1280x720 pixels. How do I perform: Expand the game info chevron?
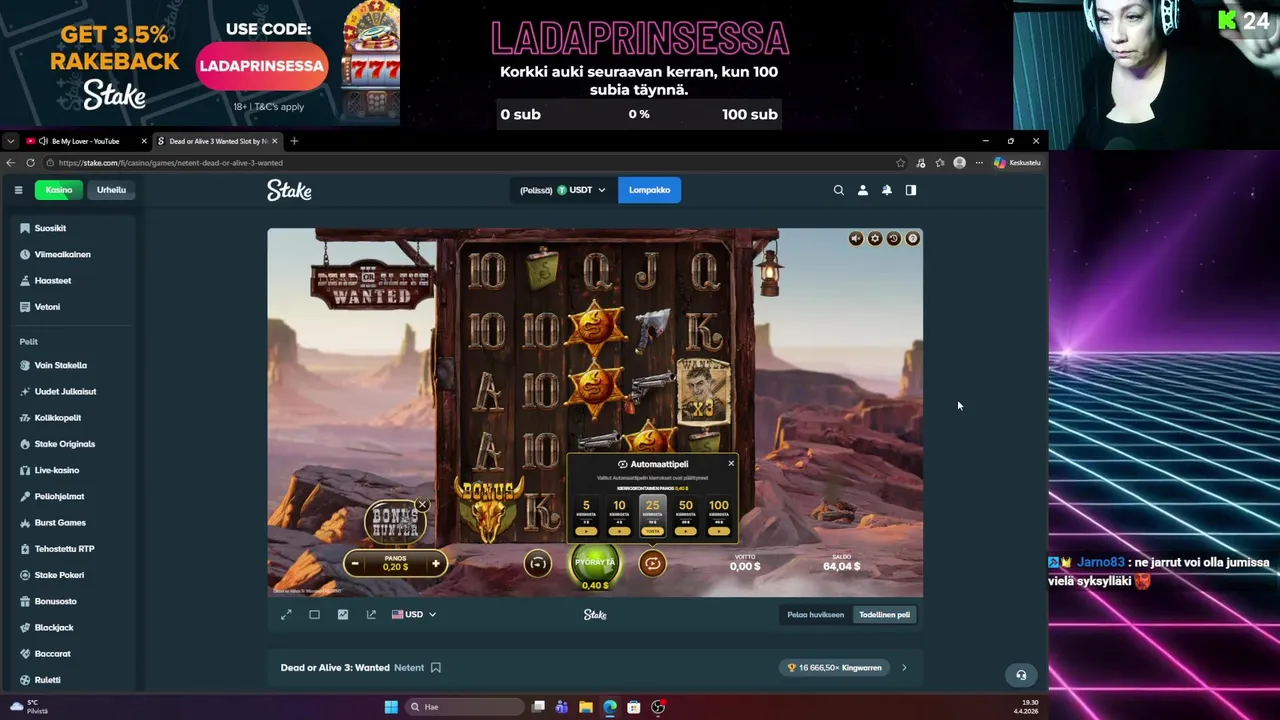click(x=904, y=668)
